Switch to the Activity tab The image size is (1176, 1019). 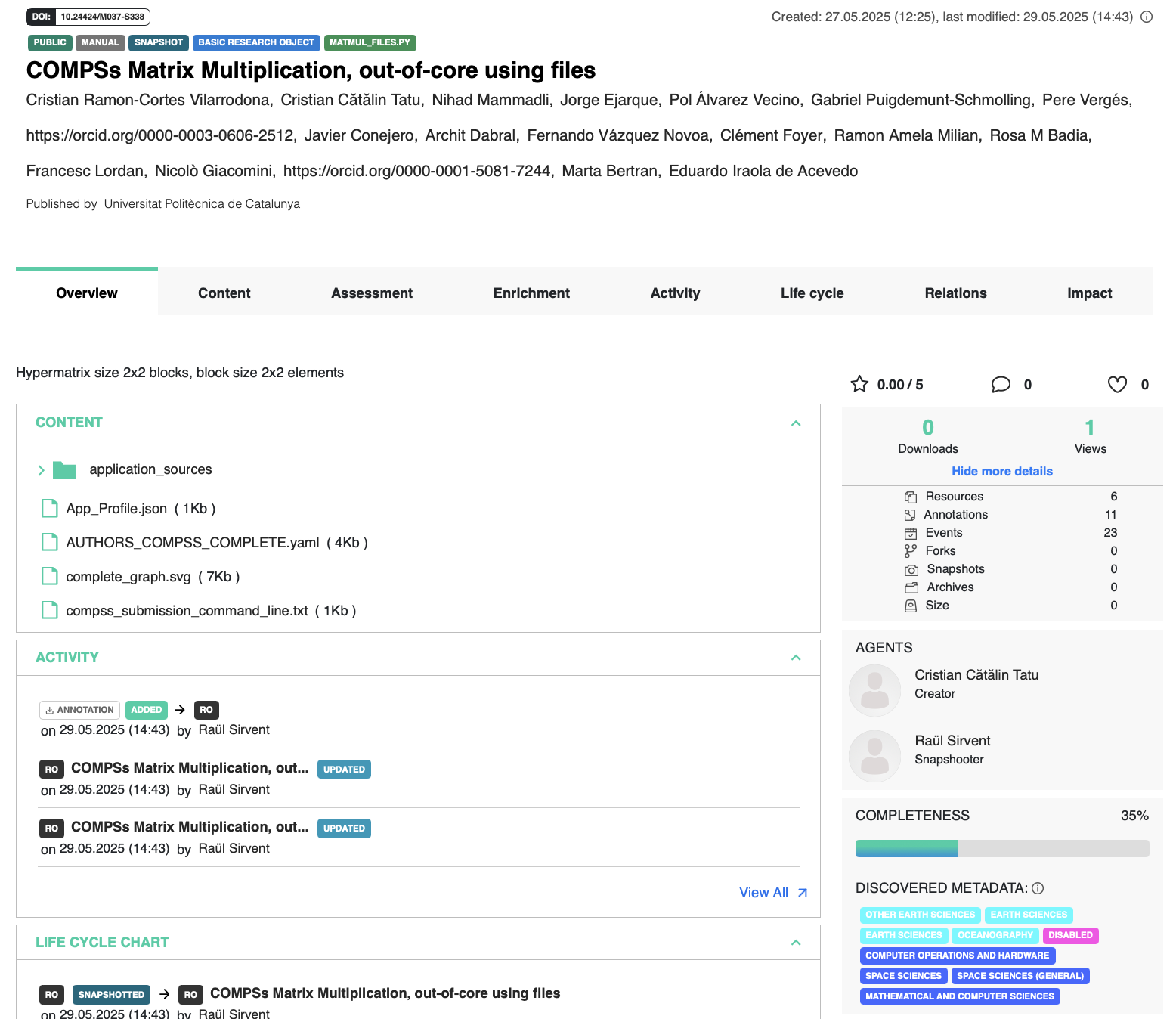675,293
